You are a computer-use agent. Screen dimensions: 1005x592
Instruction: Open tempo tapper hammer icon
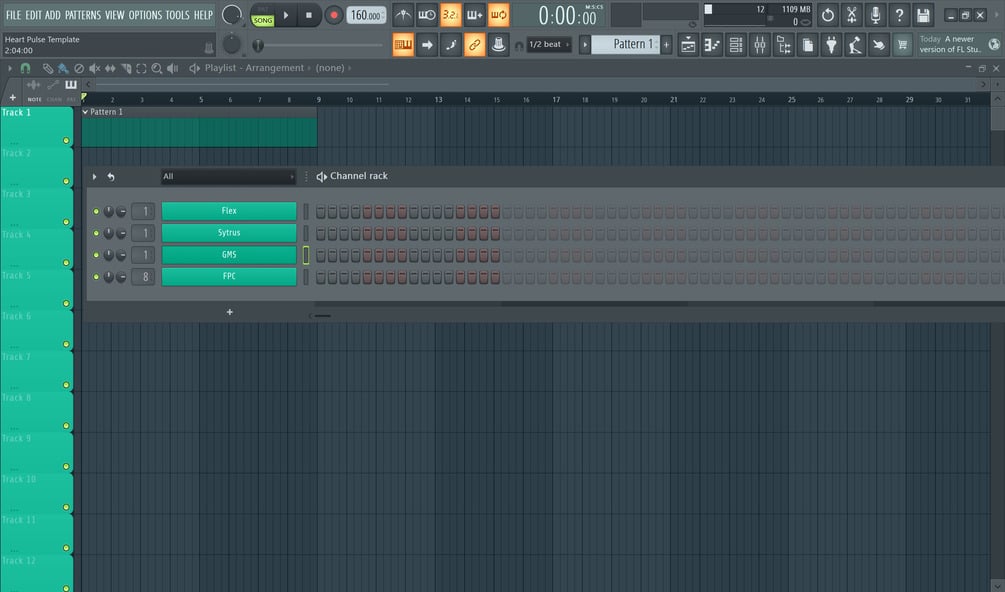pos(855,45)
